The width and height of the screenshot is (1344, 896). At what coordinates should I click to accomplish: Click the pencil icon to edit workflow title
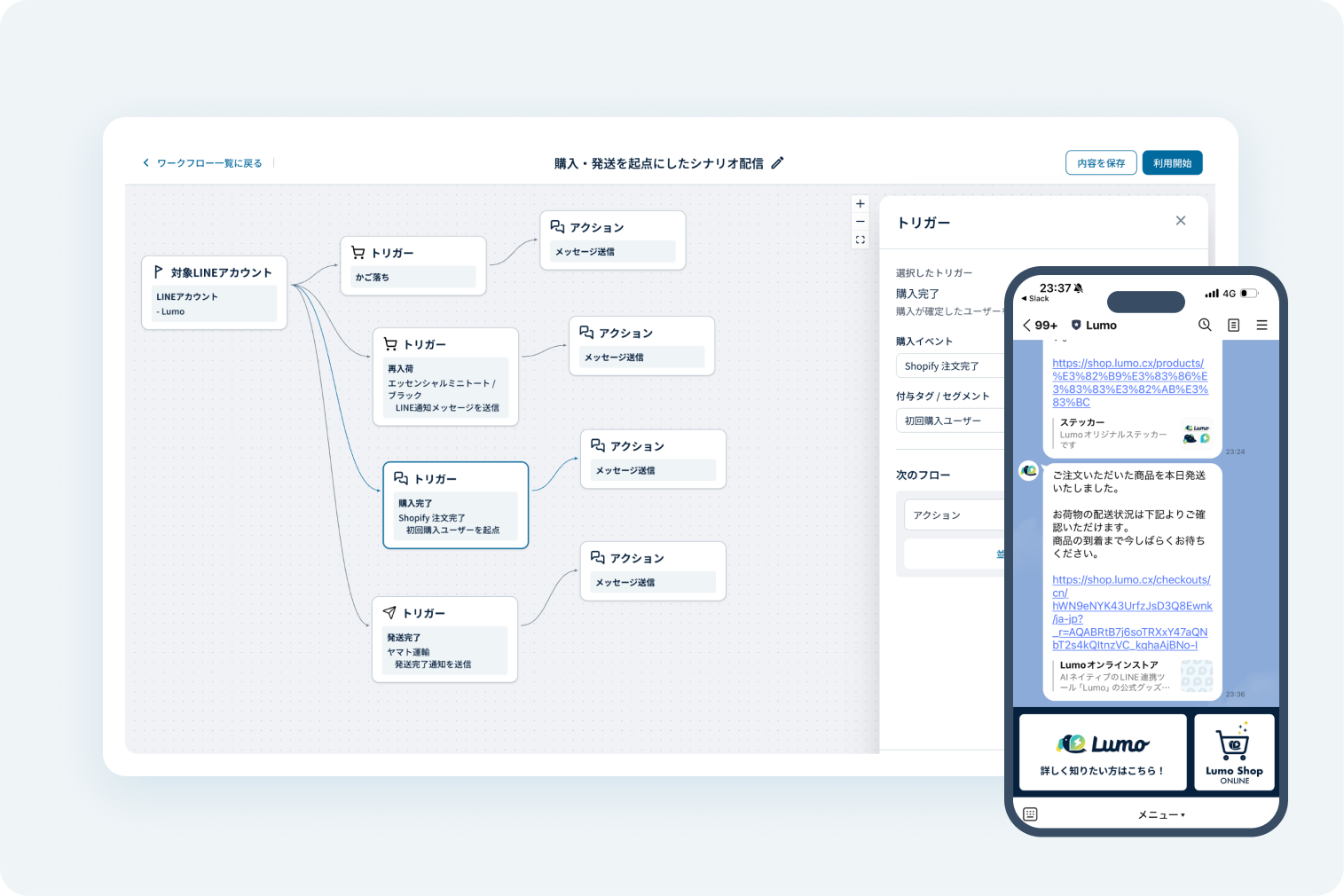[x=777, y=163]
